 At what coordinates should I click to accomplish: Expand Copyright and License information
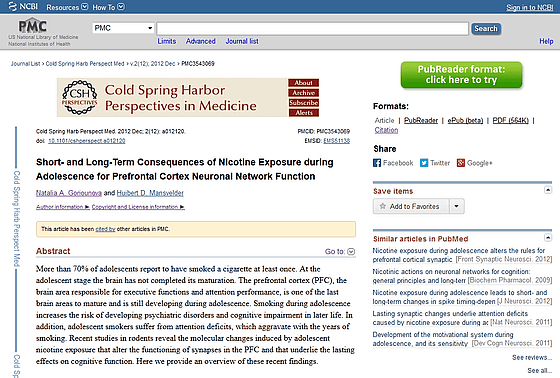click(138, 207)
